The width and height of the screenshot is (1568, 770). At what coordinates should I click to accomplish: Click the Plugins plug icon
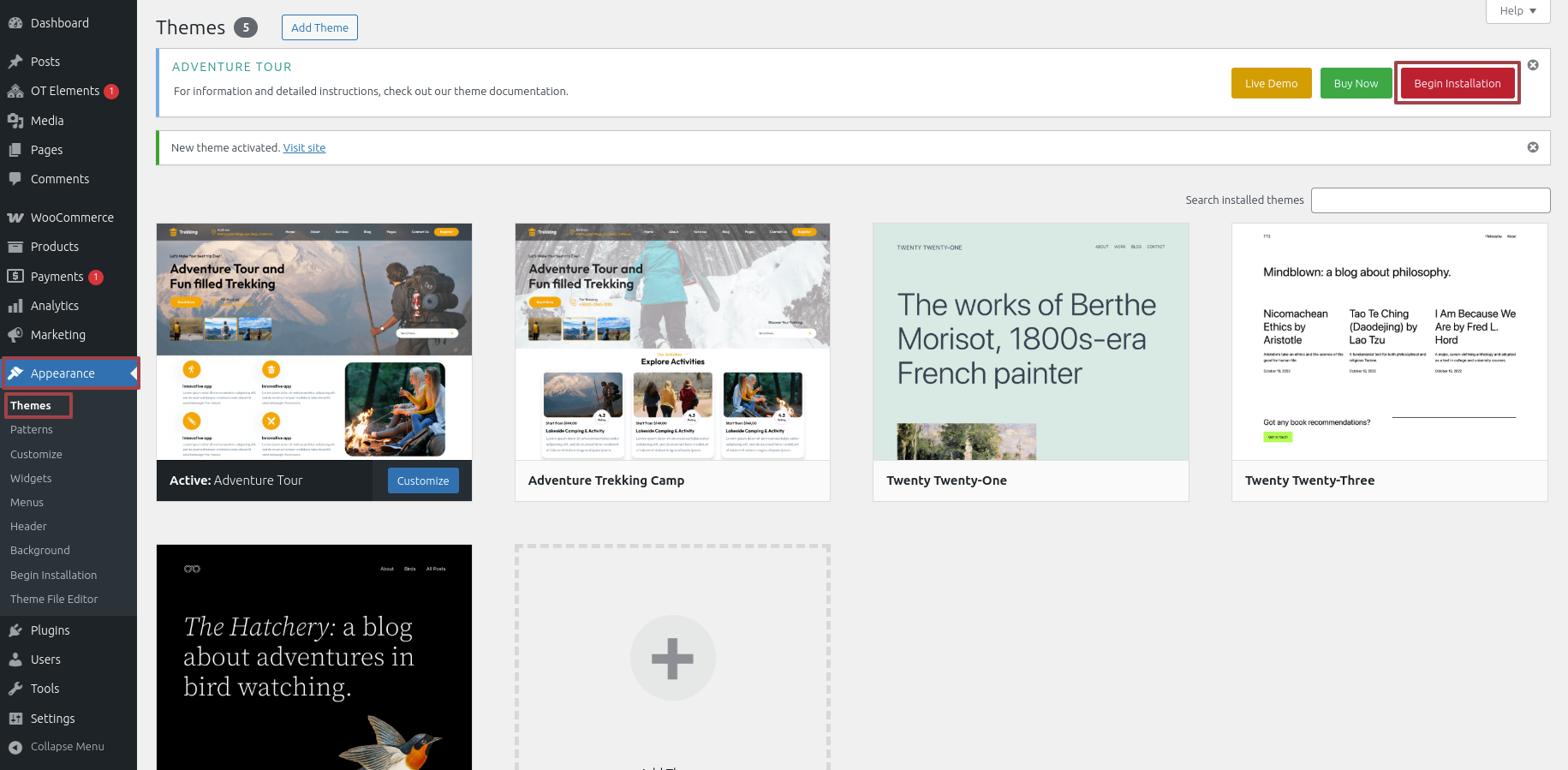15,630
